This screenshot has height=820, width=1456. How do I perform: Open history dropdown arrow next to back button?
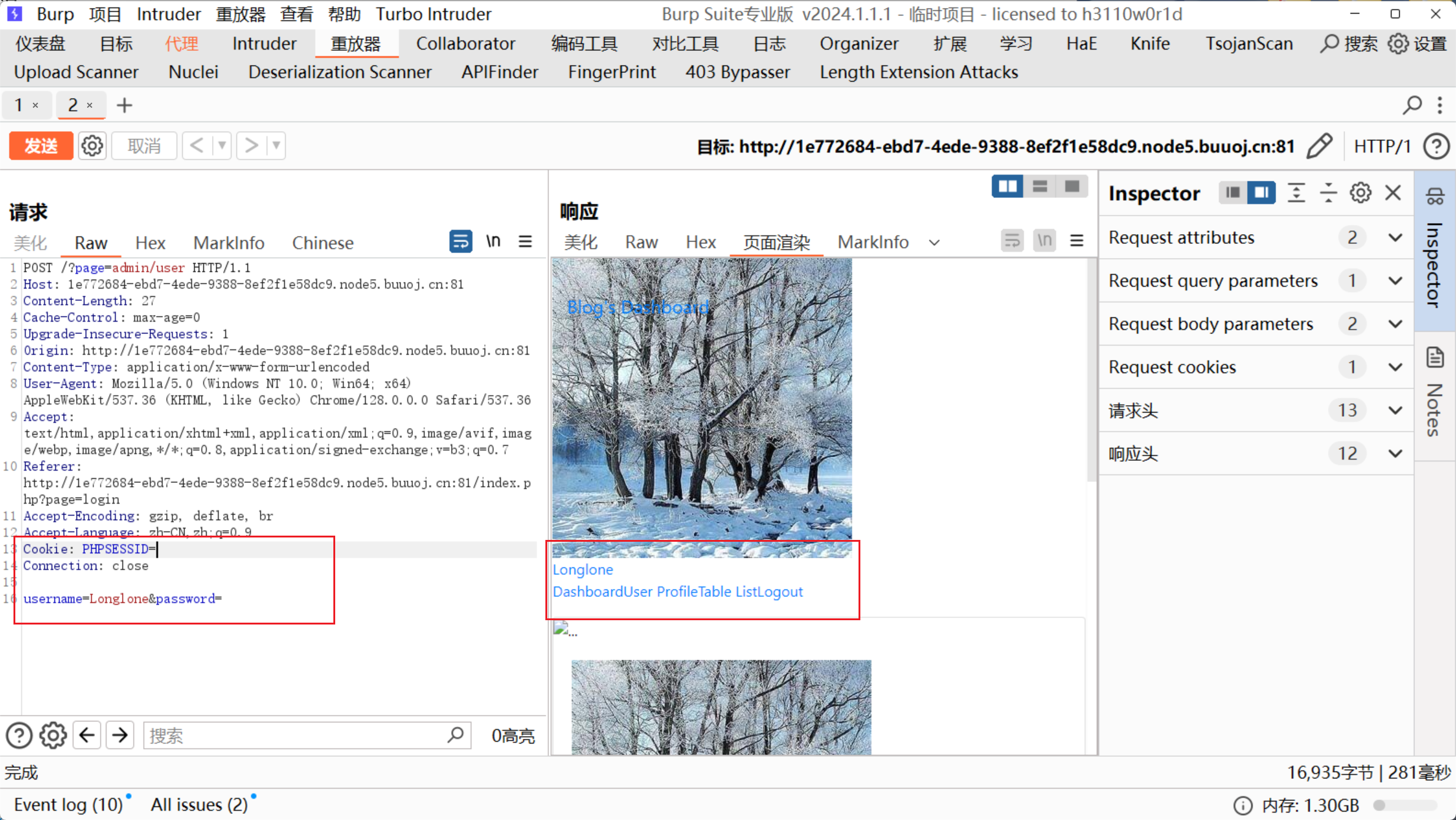(222, 146)
